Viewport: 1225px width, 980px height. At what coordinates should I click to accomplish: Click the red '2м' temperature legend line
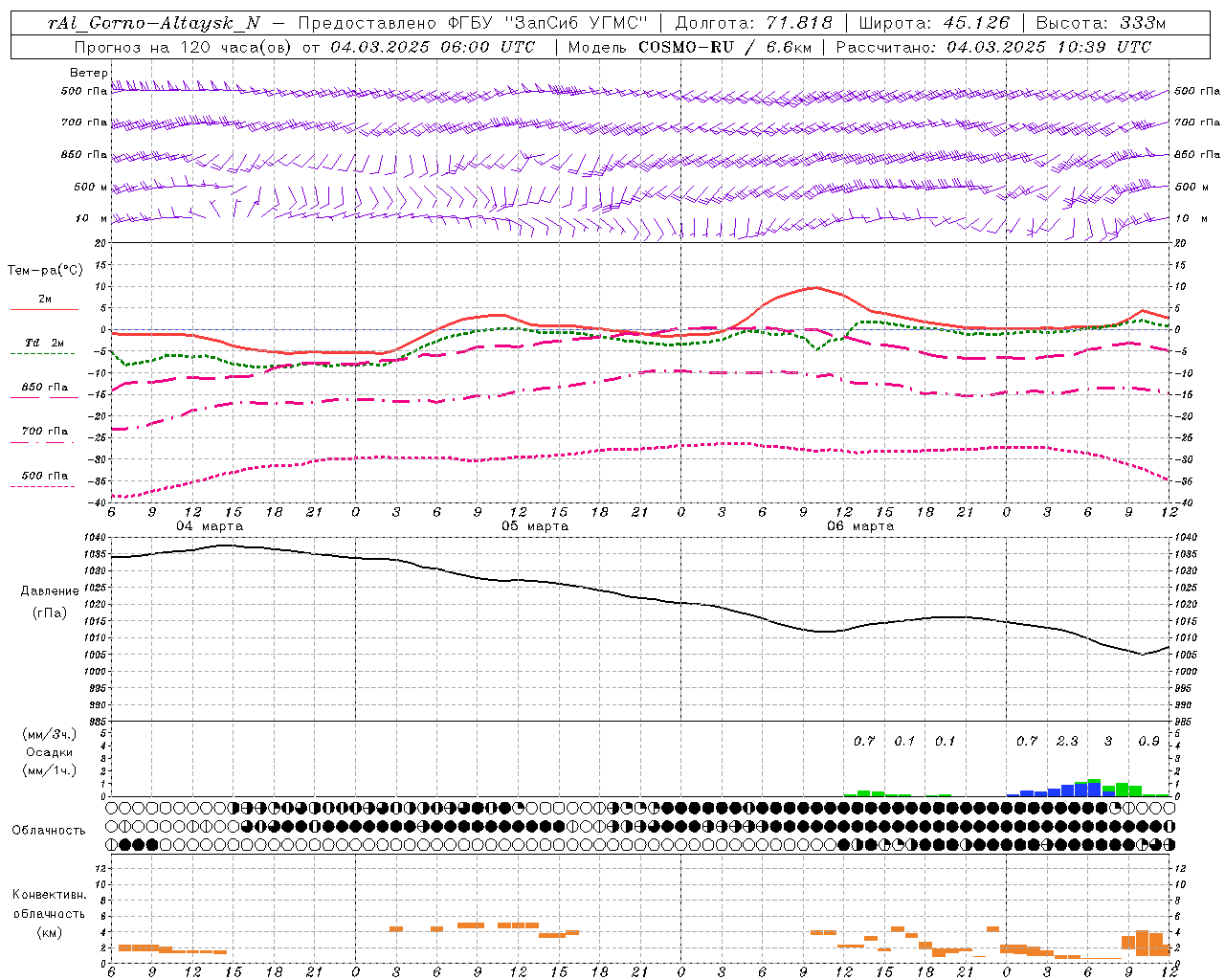click(45, 310)
